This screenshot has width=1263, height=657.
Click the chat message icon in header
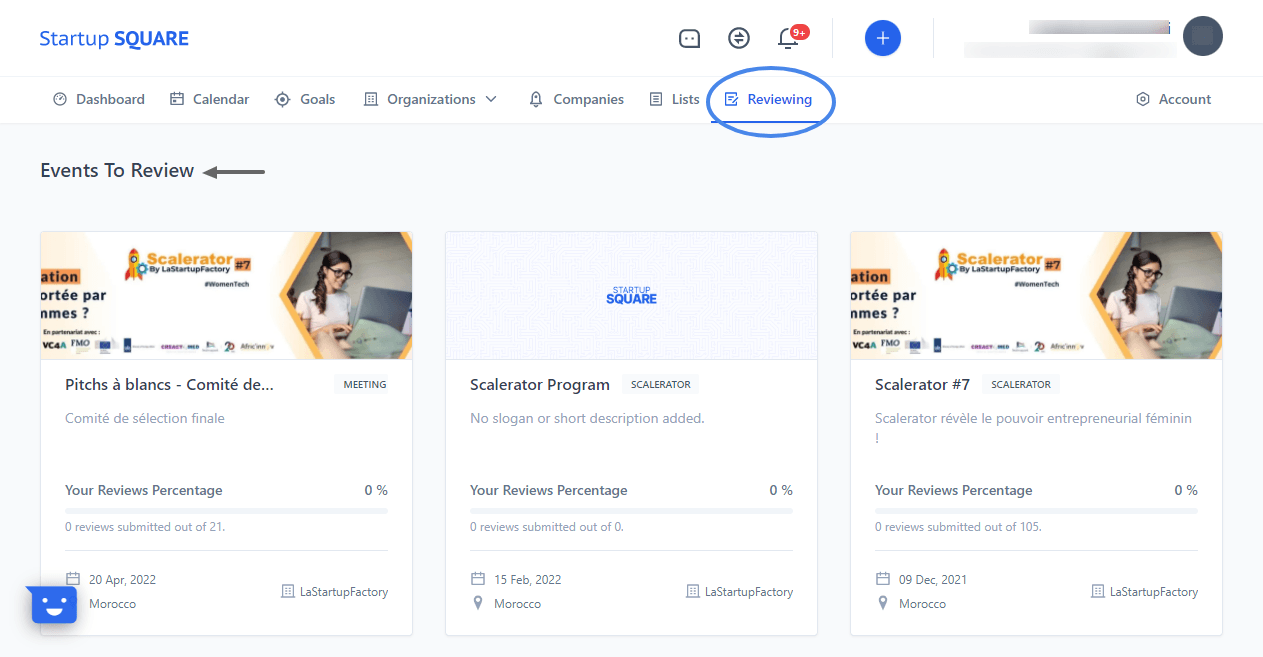pos(689,38)
